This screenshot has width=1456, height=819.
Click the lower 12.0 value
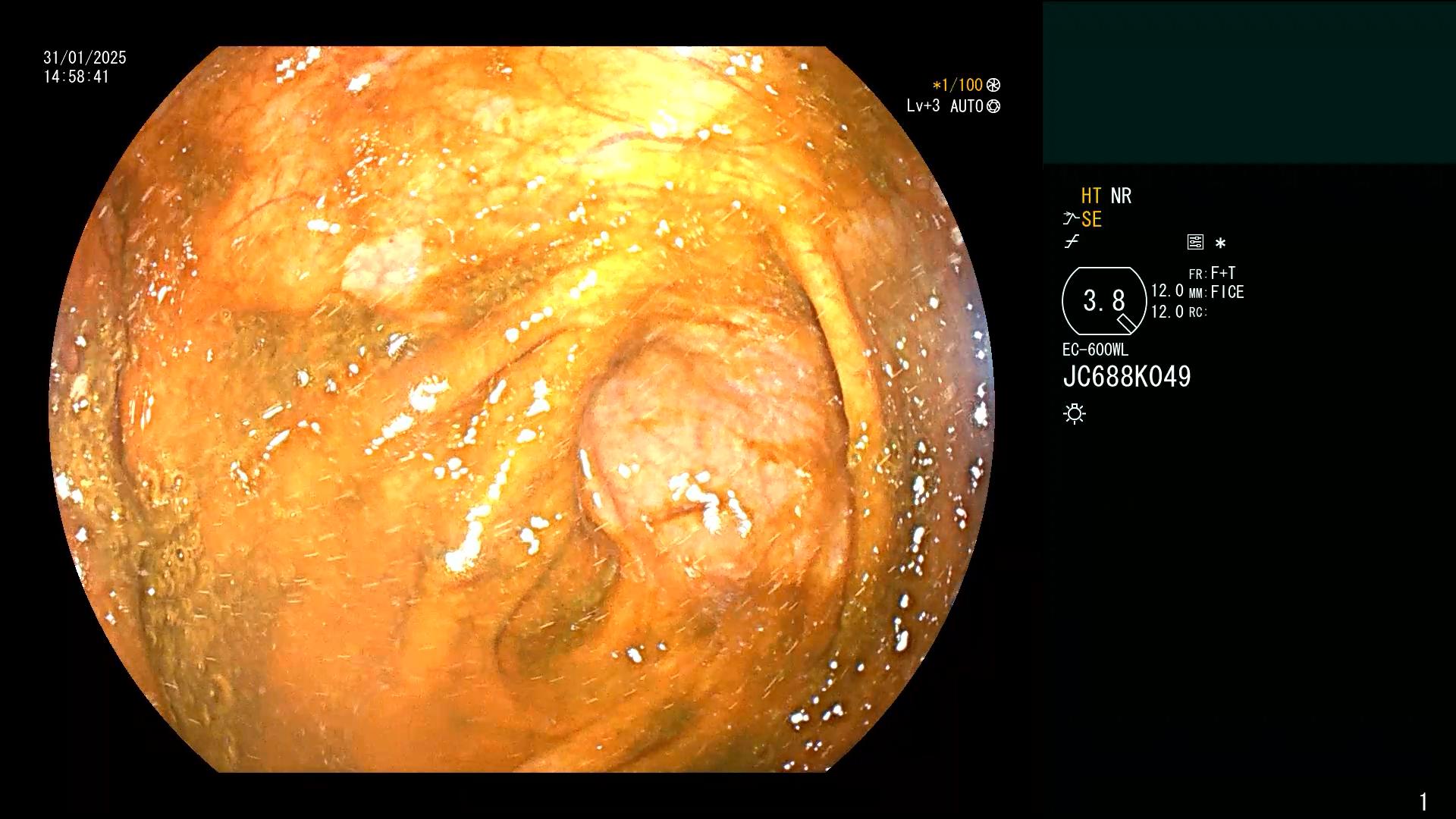pos(1167,312)
